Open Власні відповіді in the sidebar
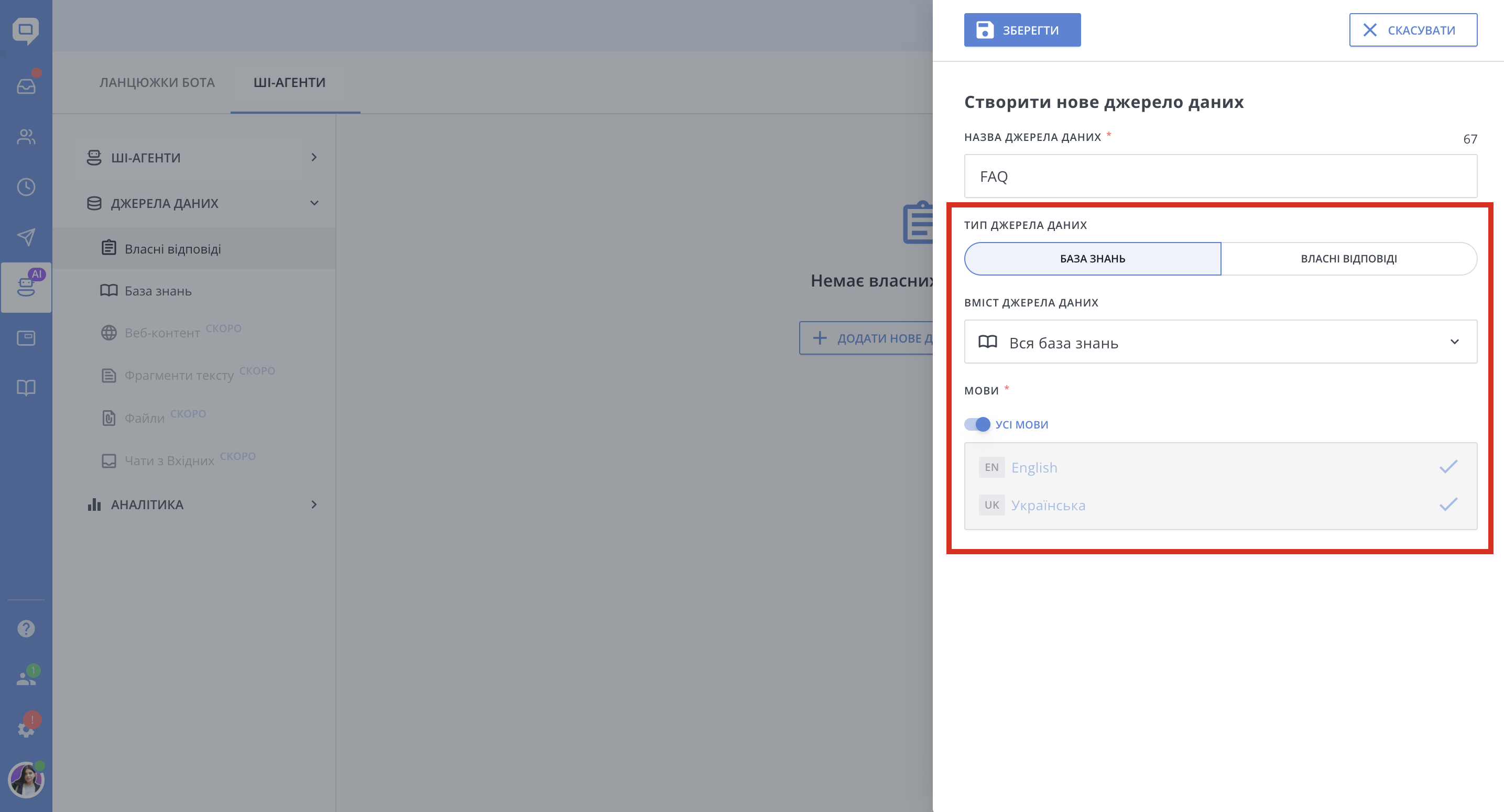Image resolution: width=1504 pixels, height=812 pixels. [x=194, y=249]
